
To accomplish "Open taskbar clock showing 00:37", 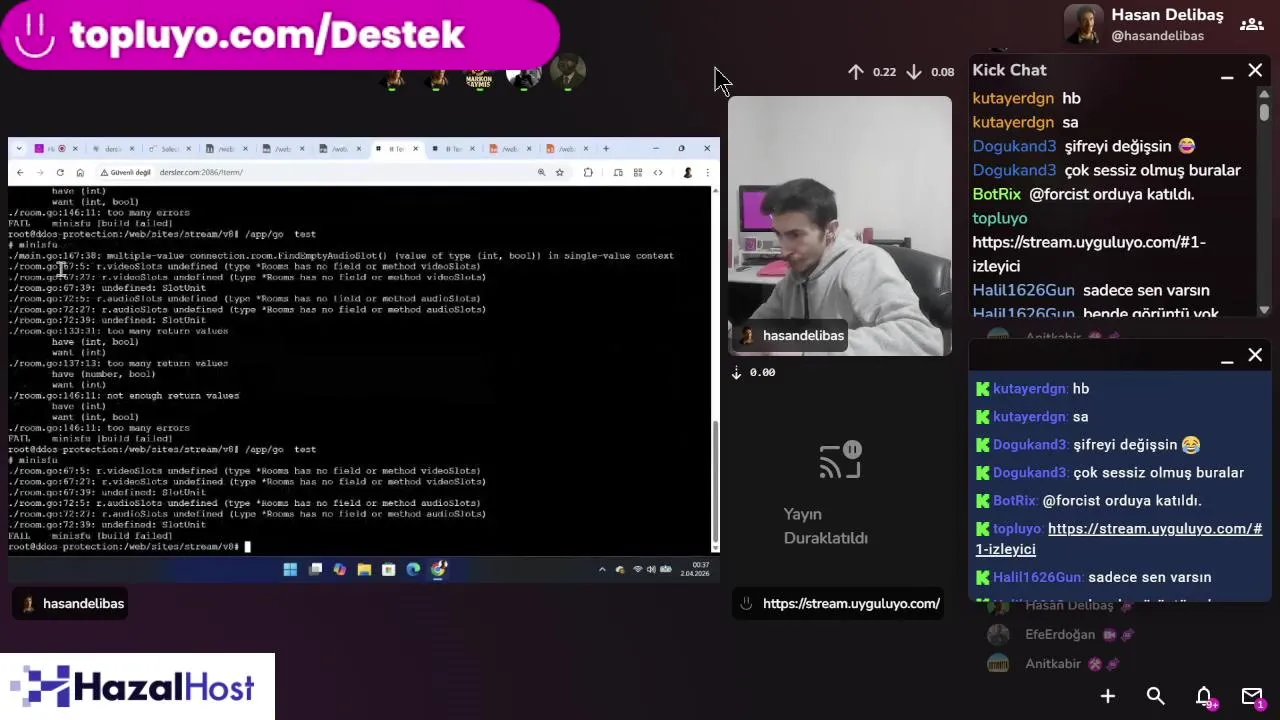I will 695,569.
